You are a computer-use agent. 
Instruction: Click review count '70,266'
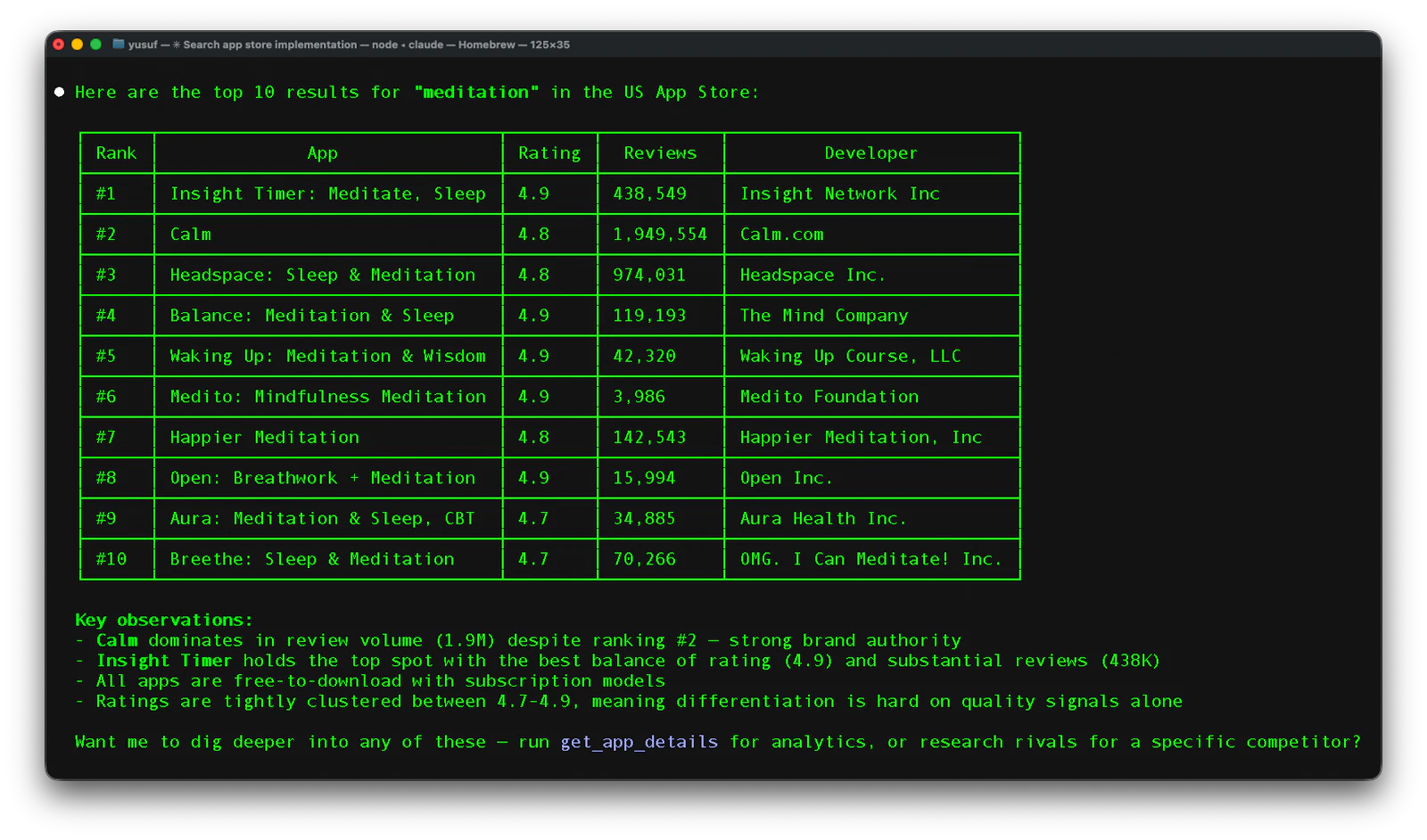click(x=644, y=559)
